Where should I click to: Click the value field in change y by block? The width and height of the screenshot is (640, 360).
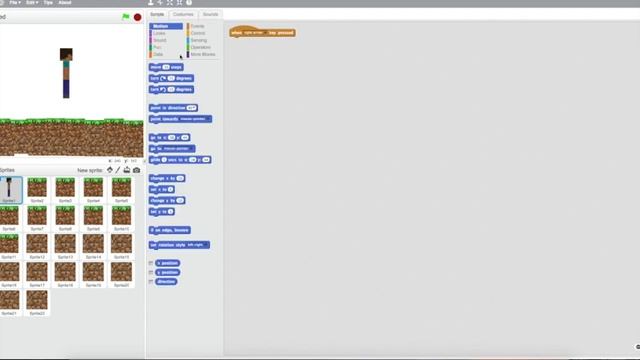coord(180,201)
